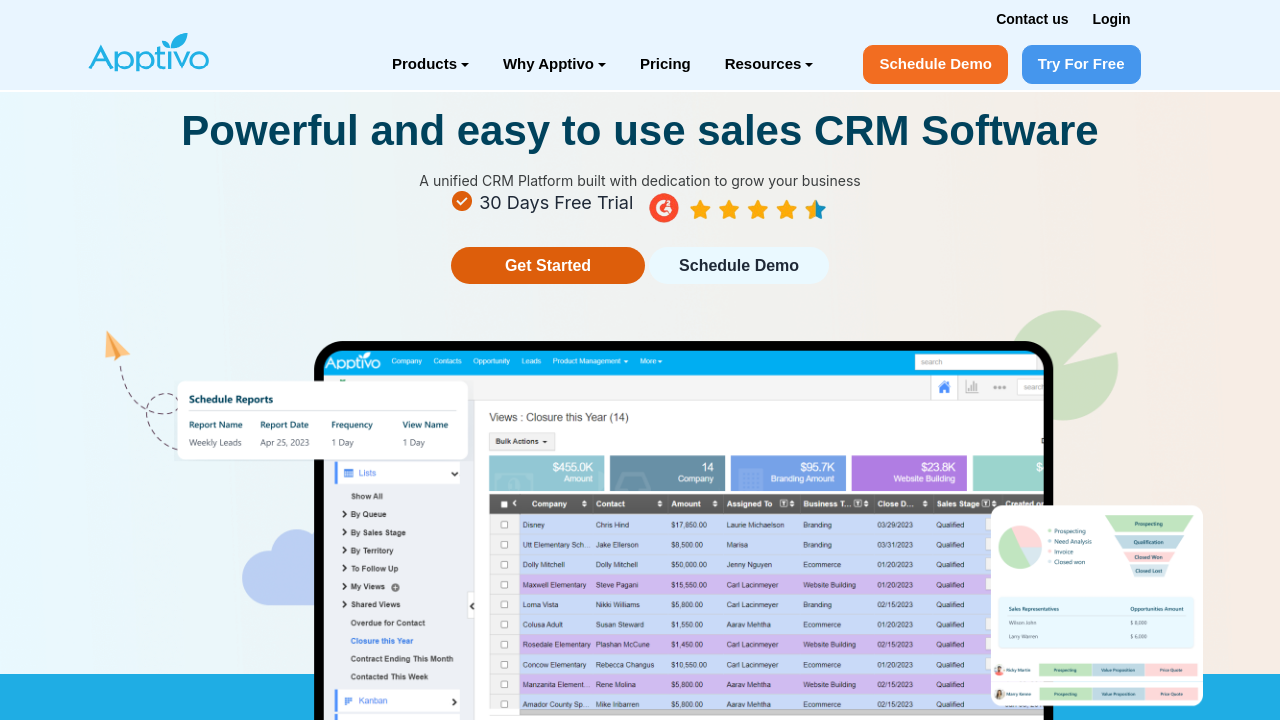Open the Products dropdown menu
The height and width of the screenshot is (720, 1280).
pos(430,64)
